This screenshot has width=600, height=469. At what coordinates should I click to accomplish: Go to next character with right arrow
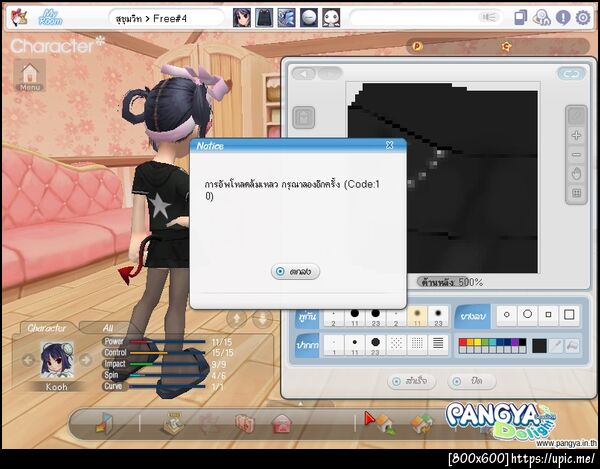(86, 360)
